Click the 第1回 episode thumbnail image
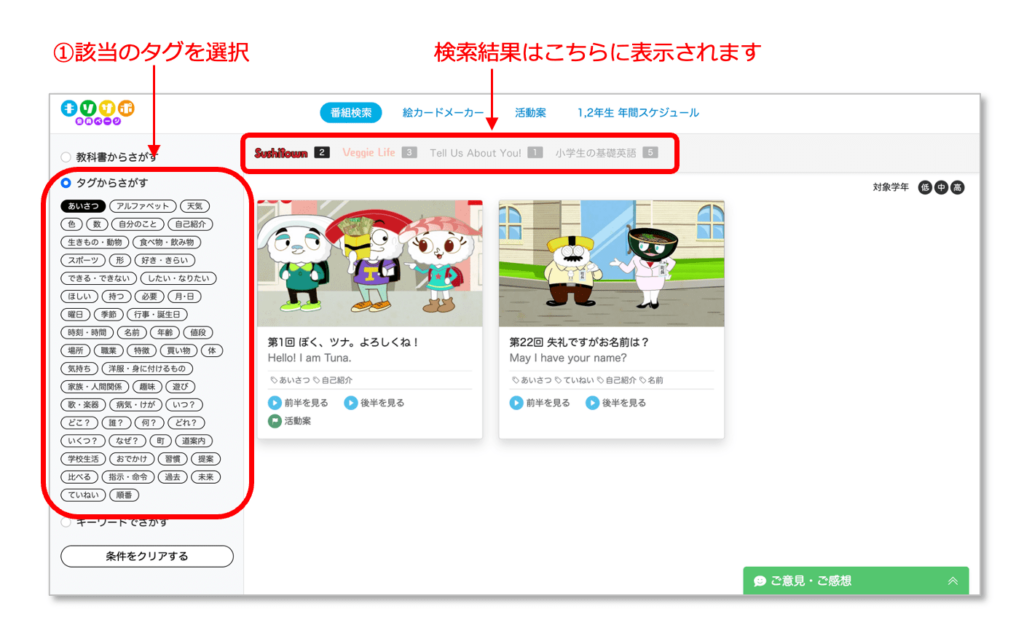Viewport: 1024px width, 625px height. 368,263
